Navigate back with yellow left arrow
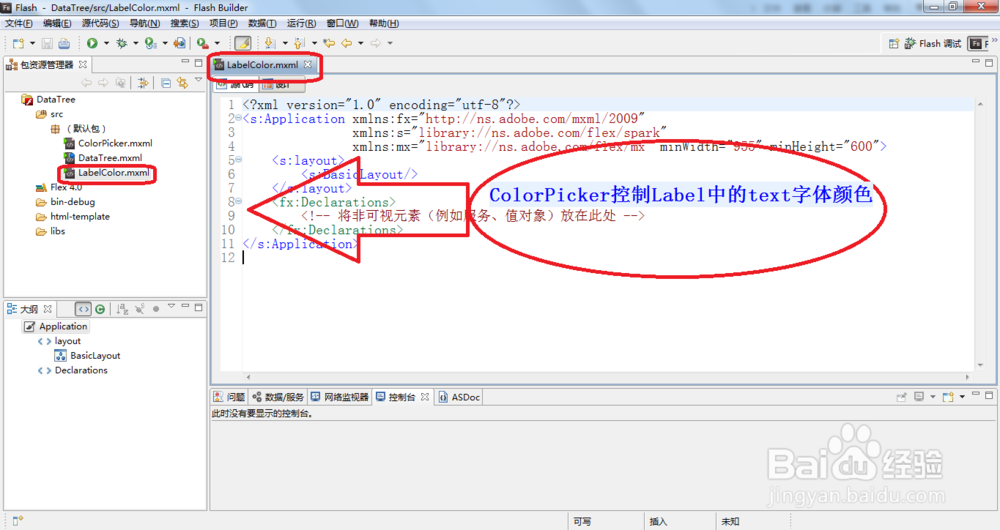 346,43
